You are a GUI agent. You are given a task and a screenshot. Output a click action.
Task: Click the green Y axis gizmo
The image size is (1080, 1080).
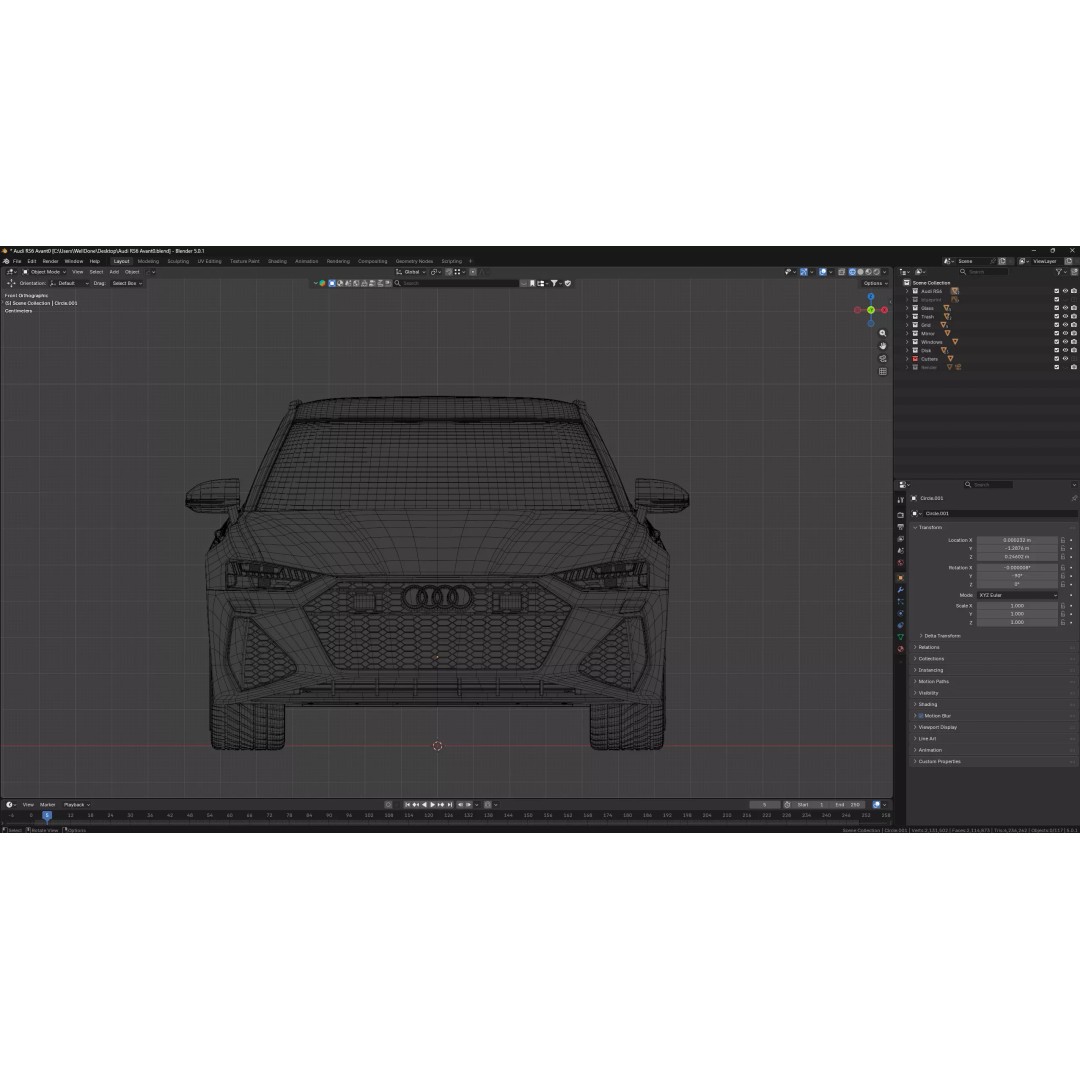tap(871, 310)
